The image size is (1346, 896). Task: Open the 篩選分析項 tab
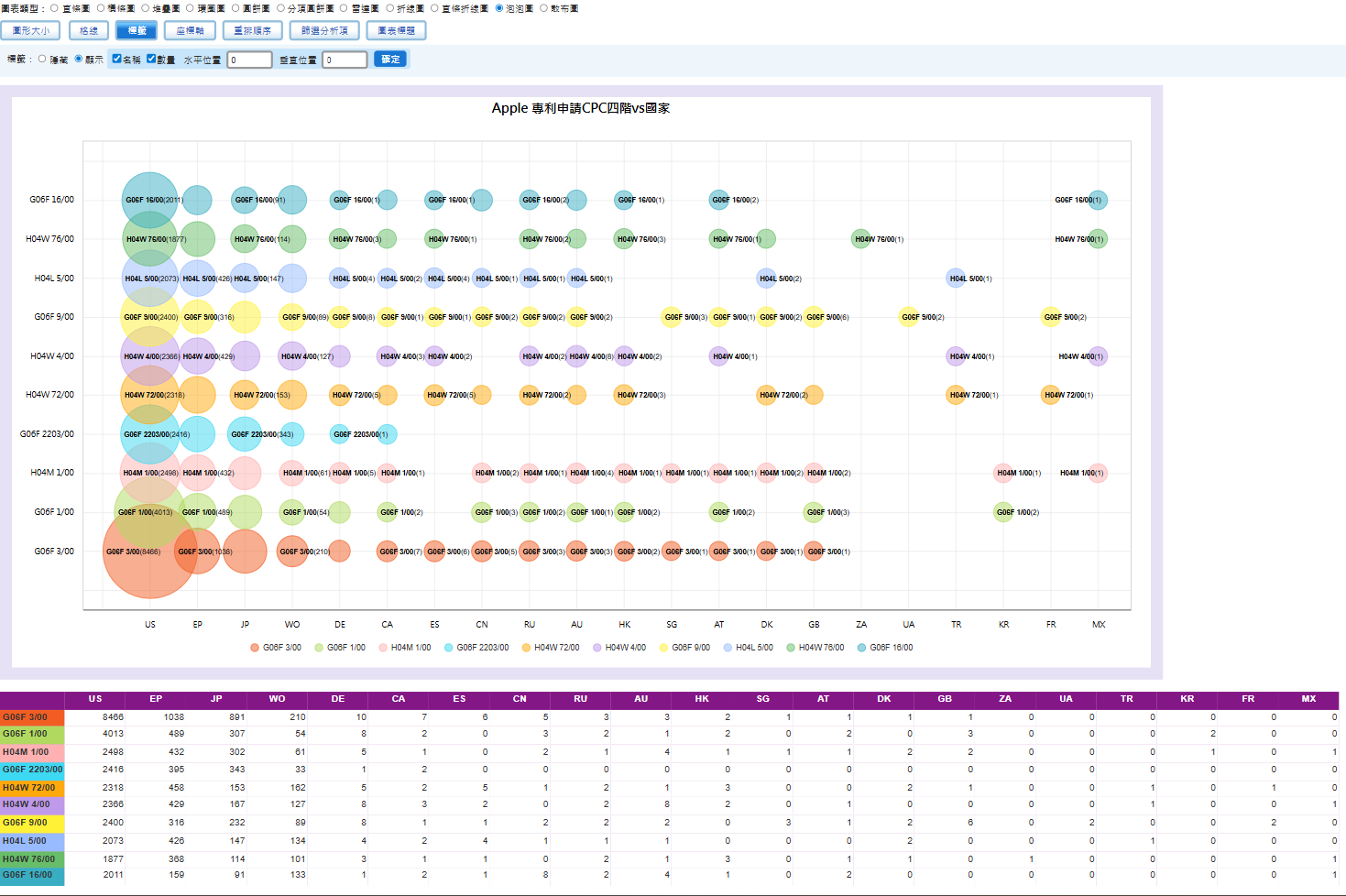click(324, 30)
